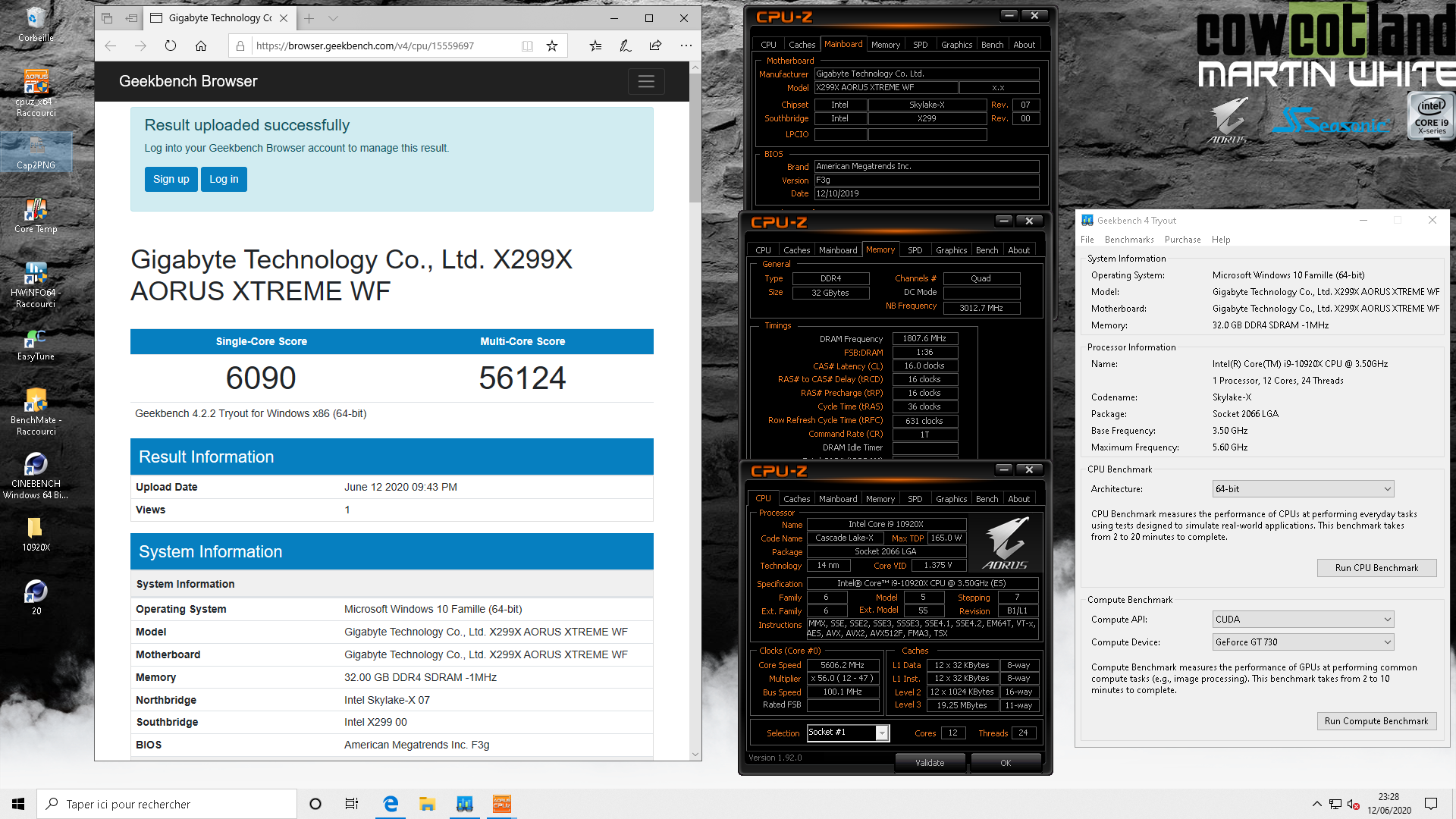The image size is (1456, 819).
Task: Expand Compute API dropdown showing CUDA
Action: pyautogui.click(x=1303, y=620)
